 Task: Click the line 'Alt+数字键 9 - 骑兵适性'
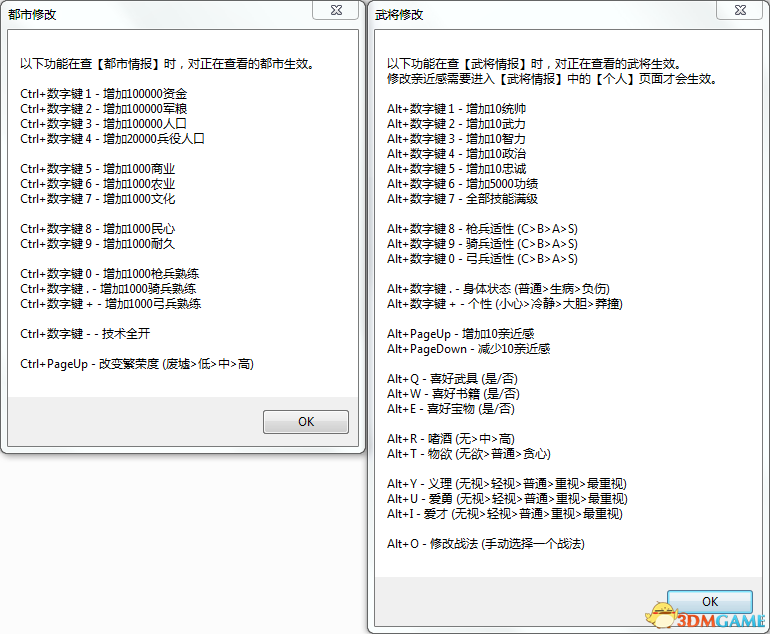[483, 244]
